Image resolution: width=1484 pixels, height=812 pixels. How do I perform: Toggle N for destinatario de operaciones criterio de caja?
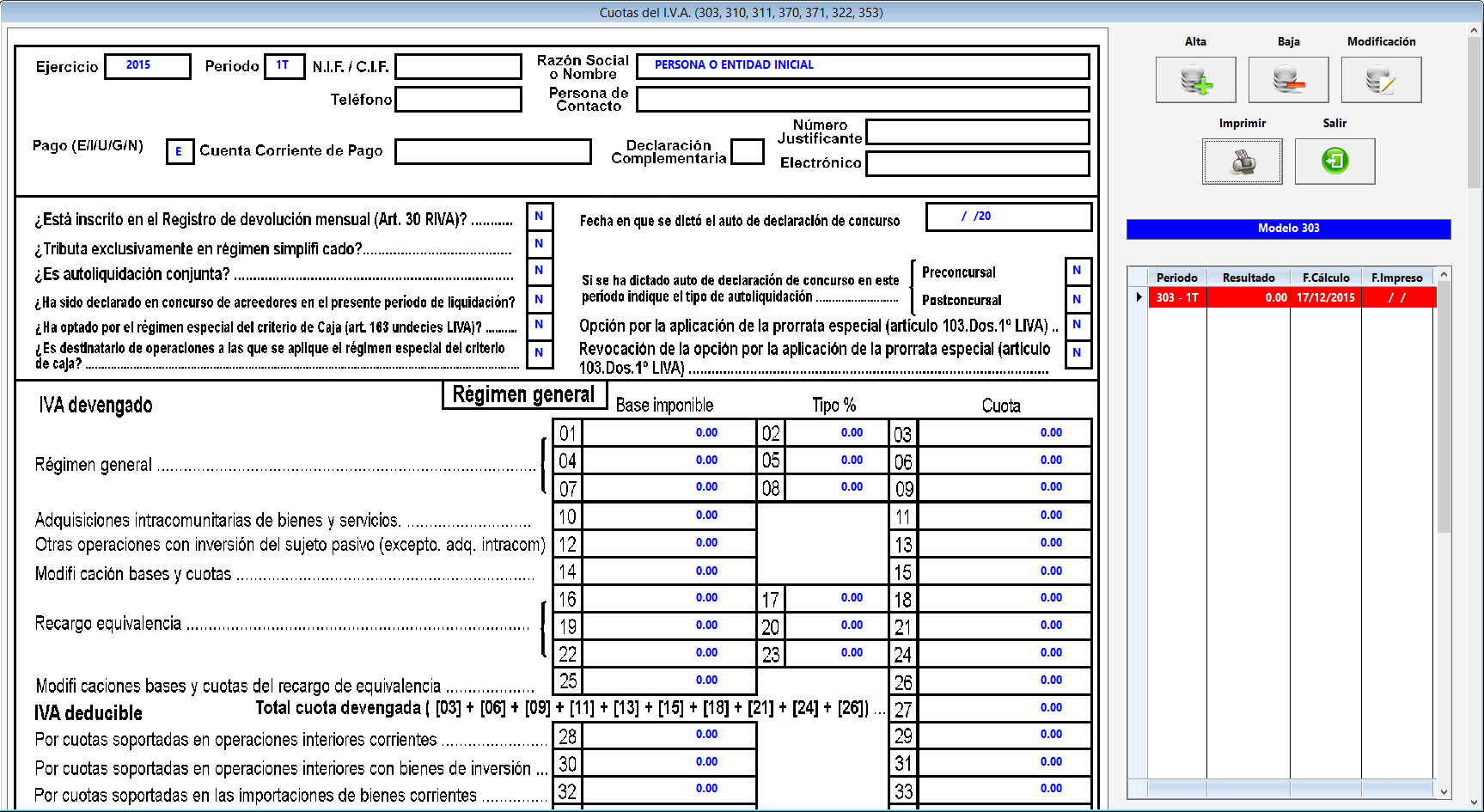(x=539, y=352)
